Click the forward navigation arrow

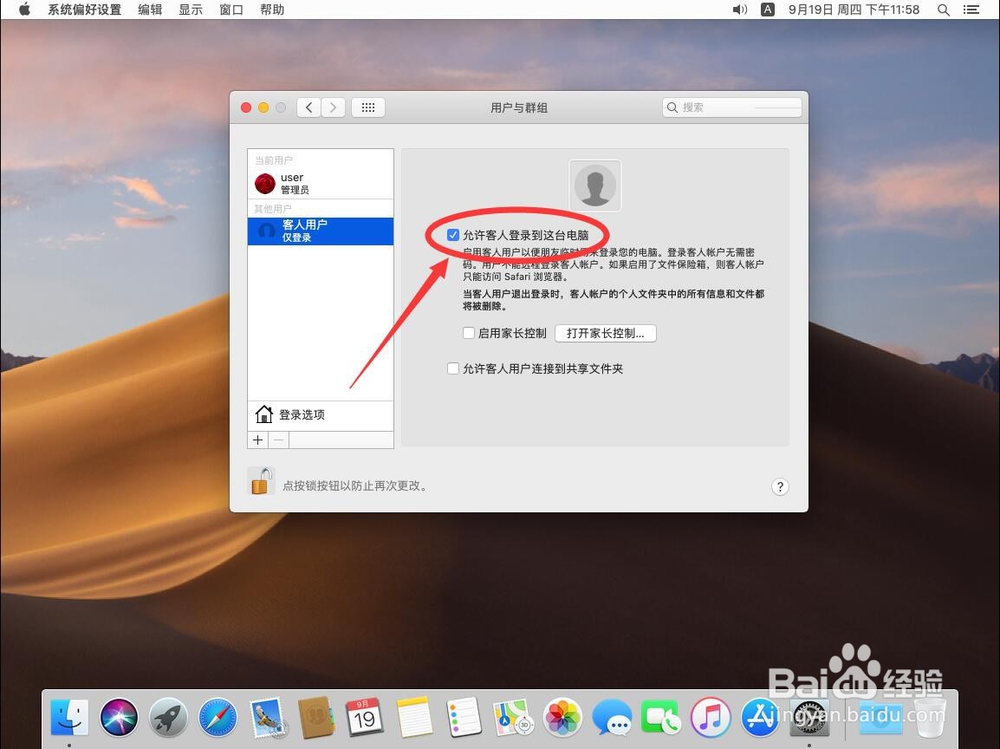tap(333, 107)
